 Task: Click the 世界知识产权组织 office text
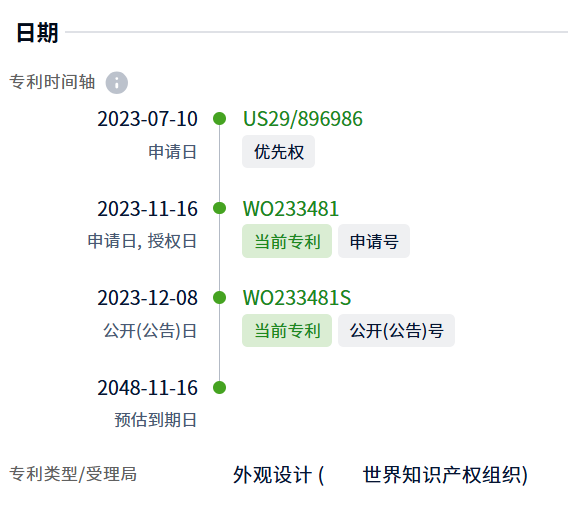pos(442,475)
